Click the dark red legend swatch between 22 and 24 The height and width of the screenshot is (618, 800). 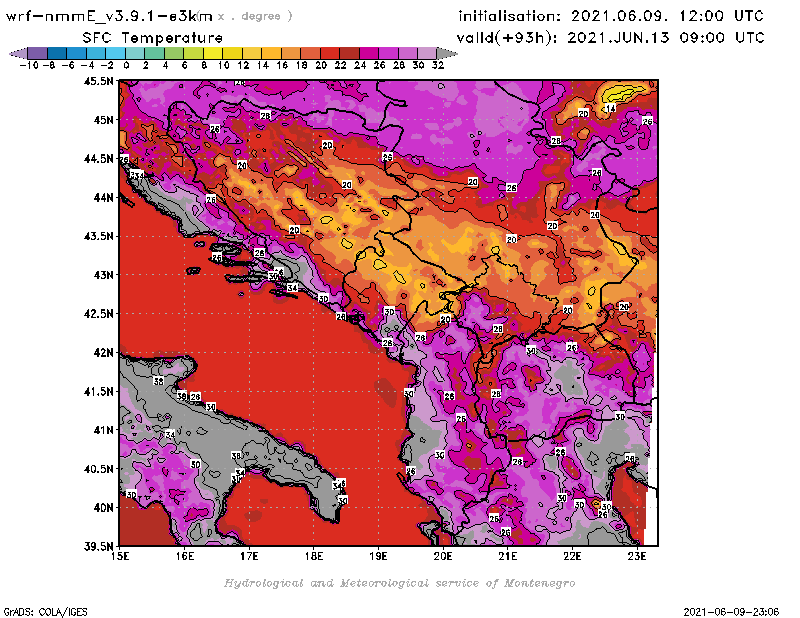click(349, 53)
